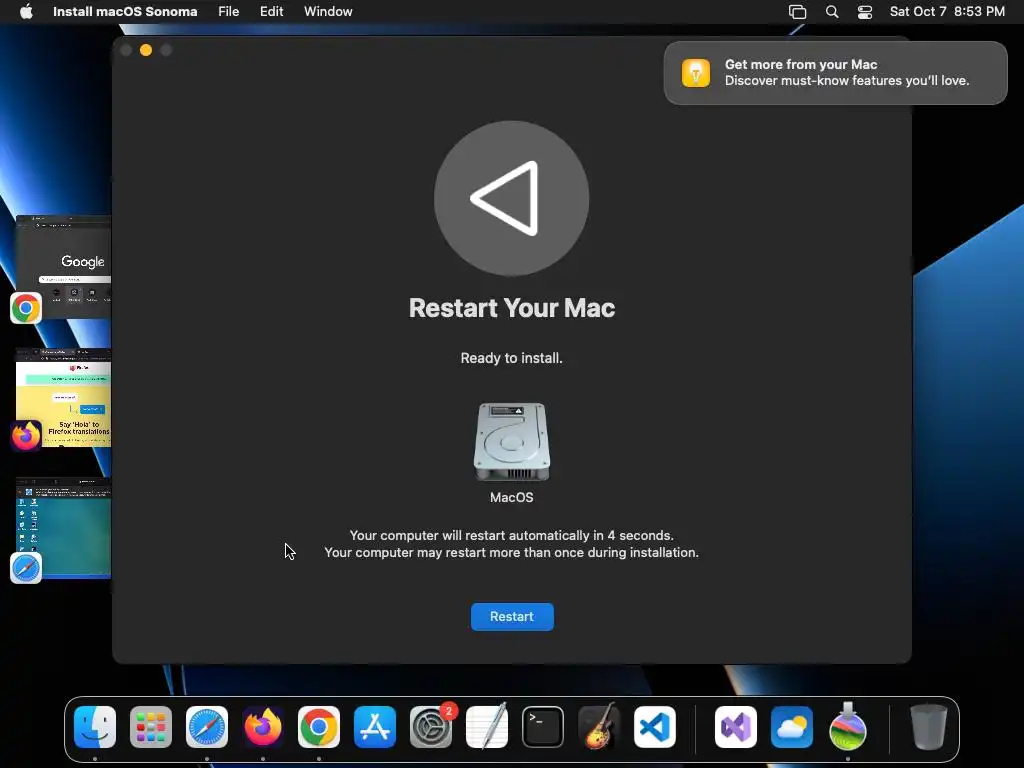1024x768 pixels.
Task: Click the Safari icon in Stage Manager
Action: [26, 568]
